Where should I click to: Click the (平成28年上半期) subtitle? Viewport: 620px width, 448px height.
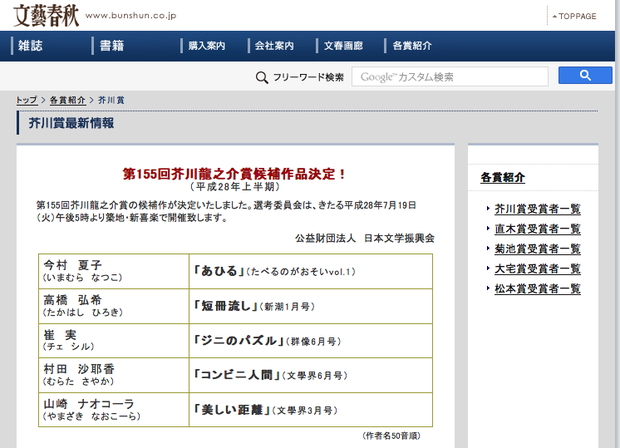pyautogui.click(x=235, y=187)
